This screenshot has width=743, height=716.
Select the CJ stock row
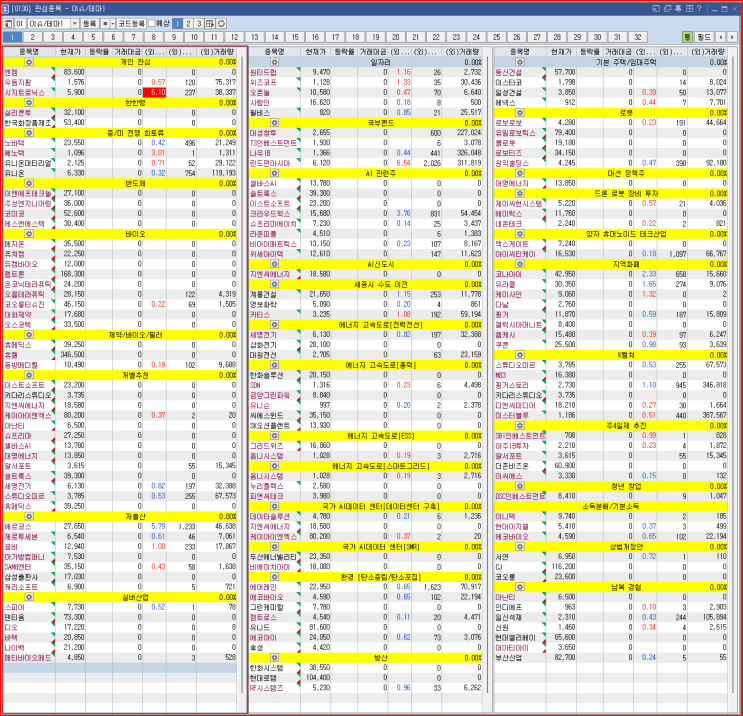611,567
